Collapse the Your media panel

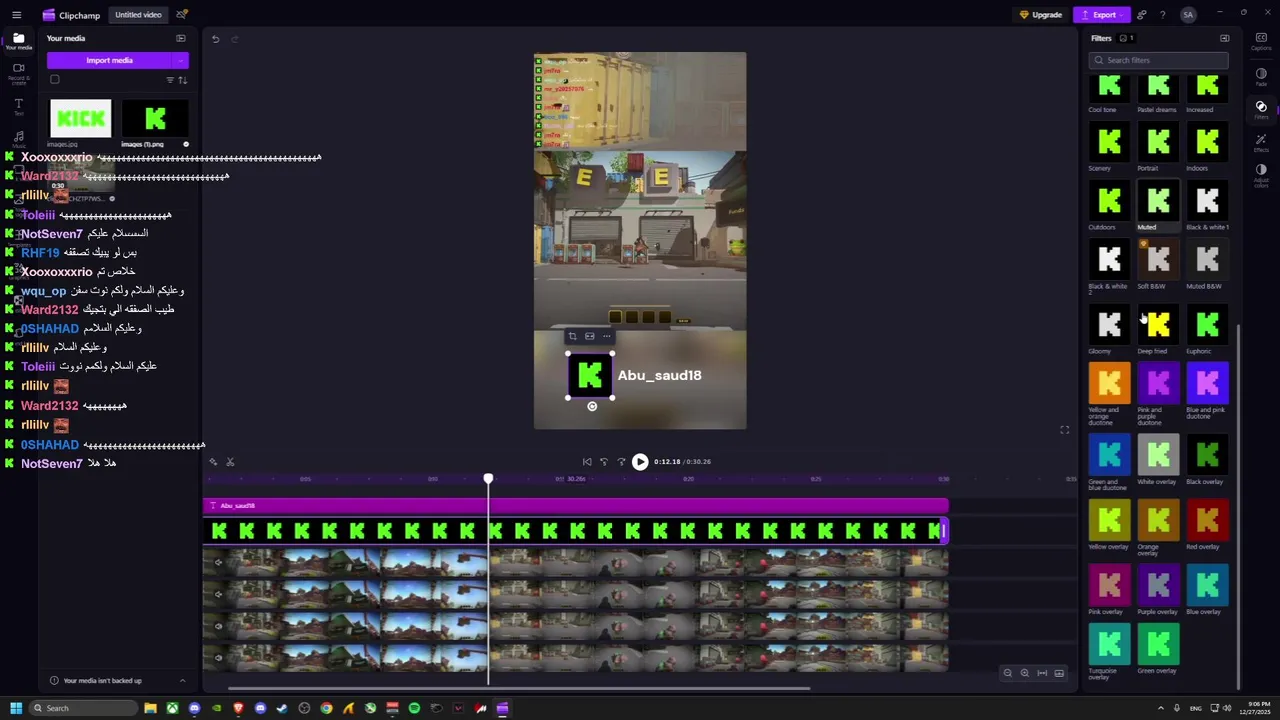click(x=181, y=38)
